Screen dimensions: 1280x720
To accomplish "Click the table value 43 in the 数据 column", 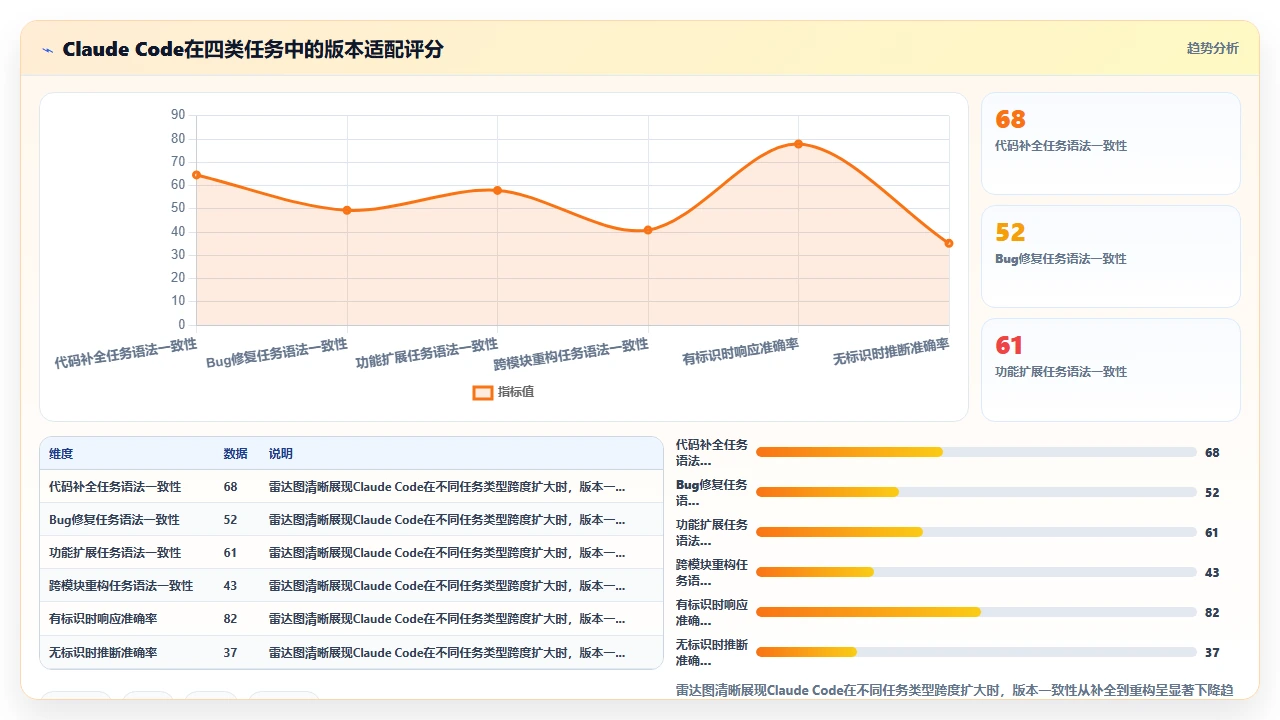I will (x=230, y=586).
